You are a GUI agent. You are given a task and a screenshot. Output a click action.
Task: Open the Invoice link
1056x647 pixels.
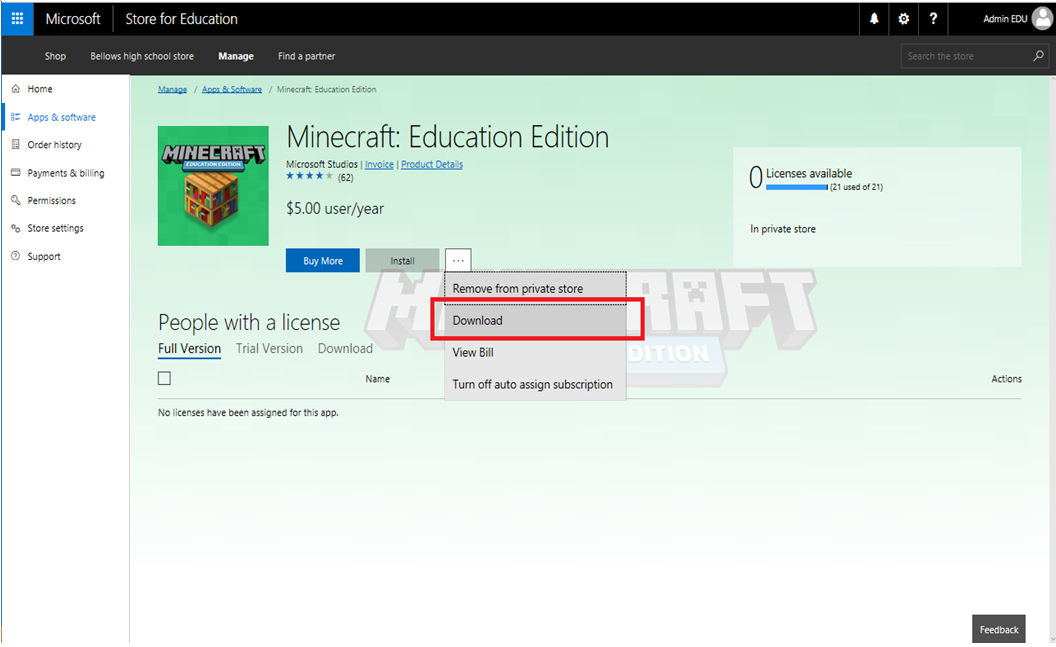pos(379,164)
